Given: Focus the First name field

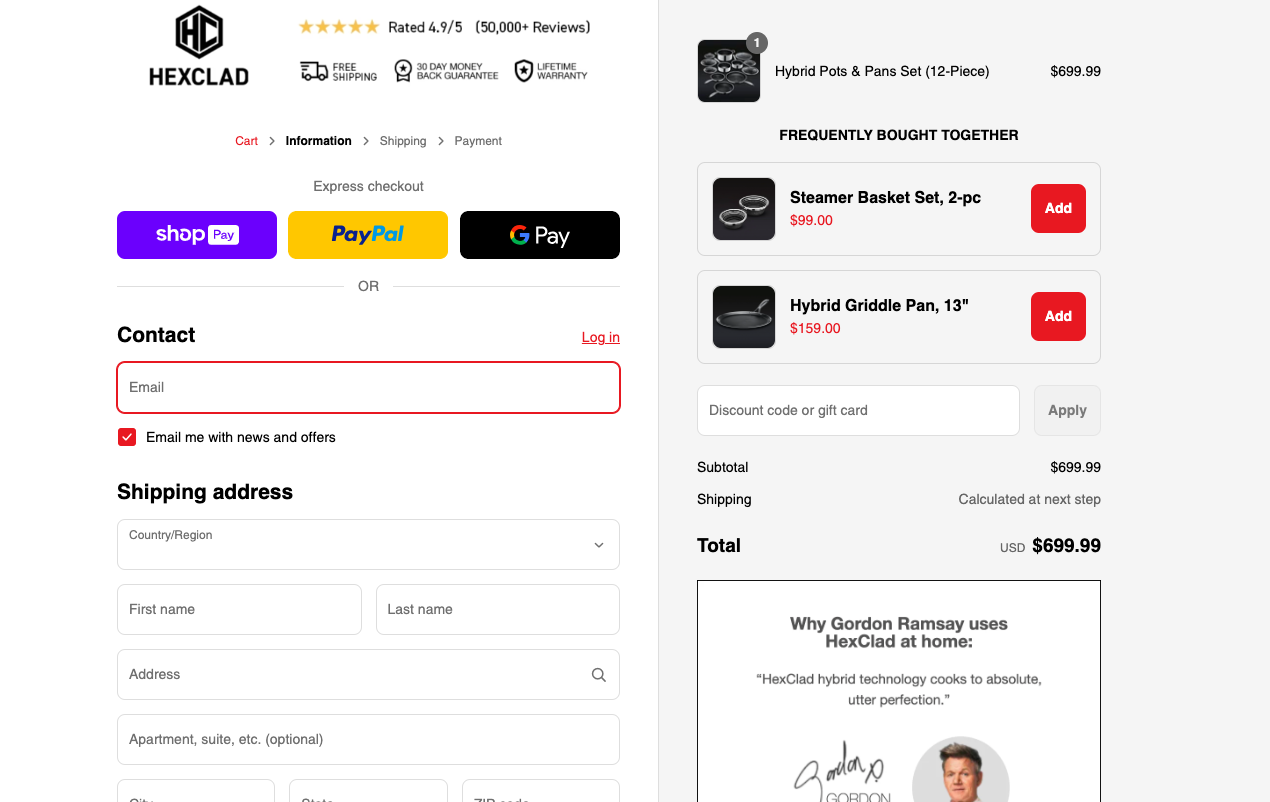Looking at the screenshot, I should 239,609.
